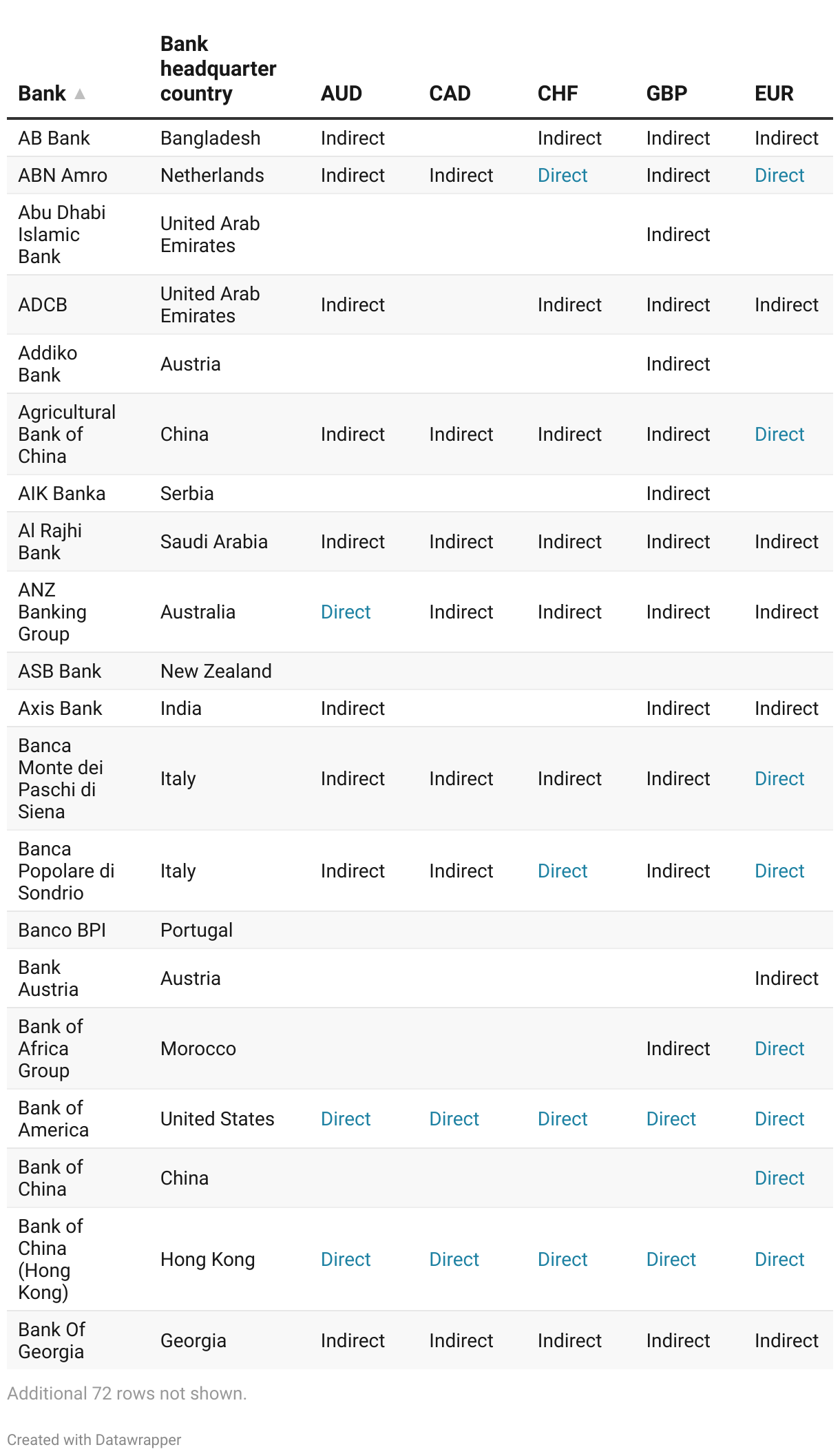Viewport: 840px width, 1456px height.
Task: Select the AB Bank row name
Action: point(54,138)
